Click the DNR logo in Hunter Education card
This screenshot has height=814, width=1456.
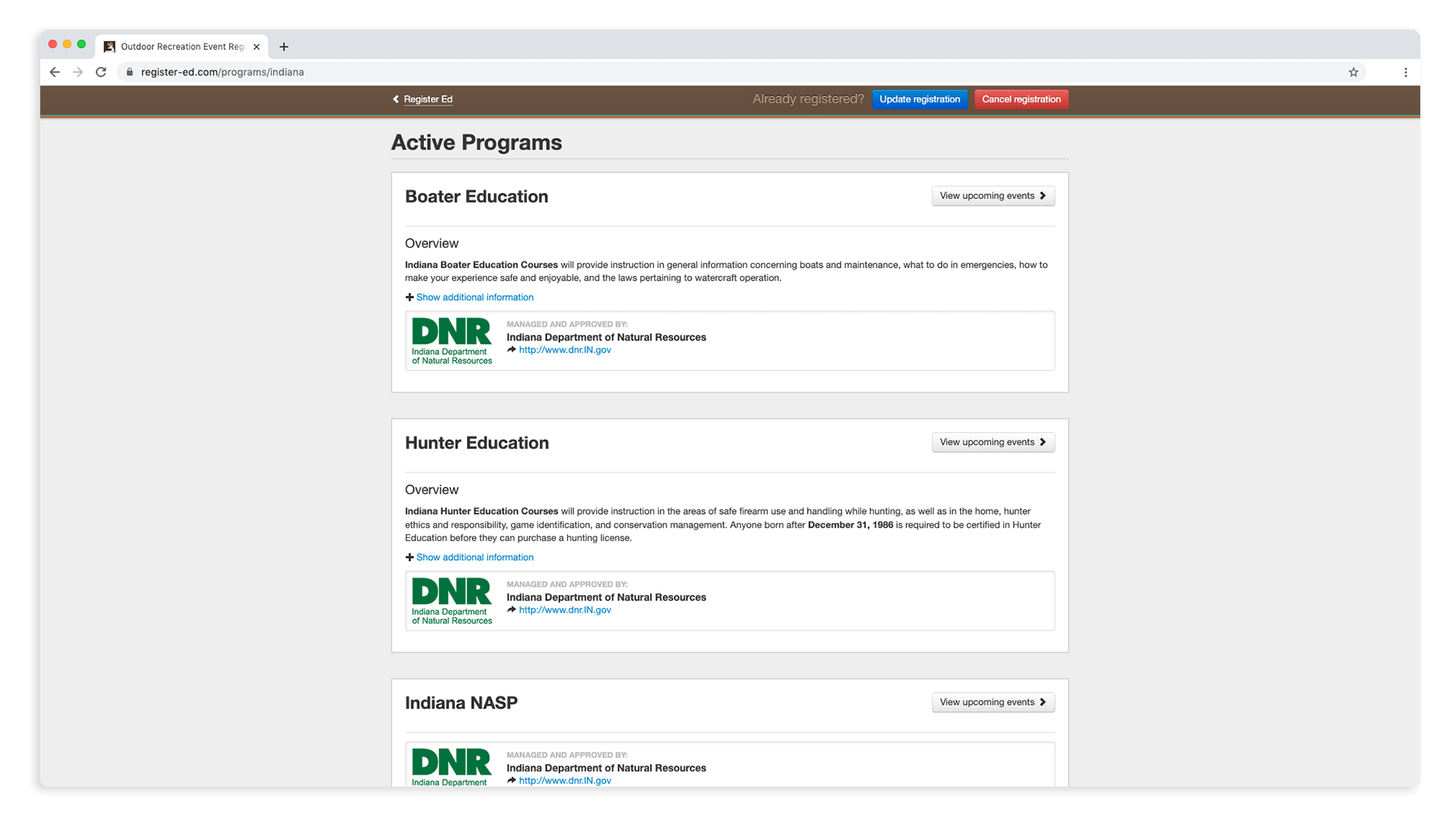coord(452,601)
